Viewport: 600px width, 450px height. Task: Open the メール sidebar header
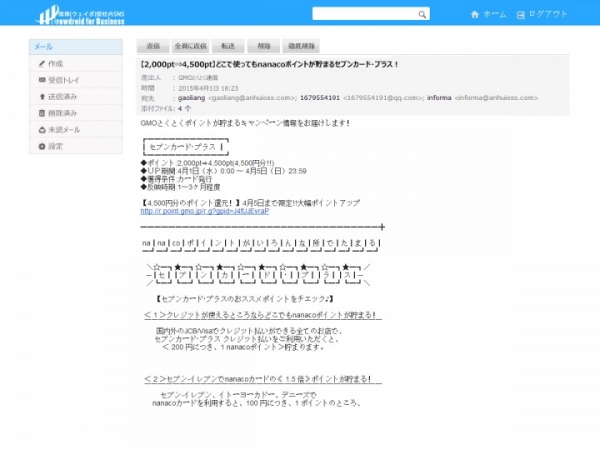click(x=76, y=47)
